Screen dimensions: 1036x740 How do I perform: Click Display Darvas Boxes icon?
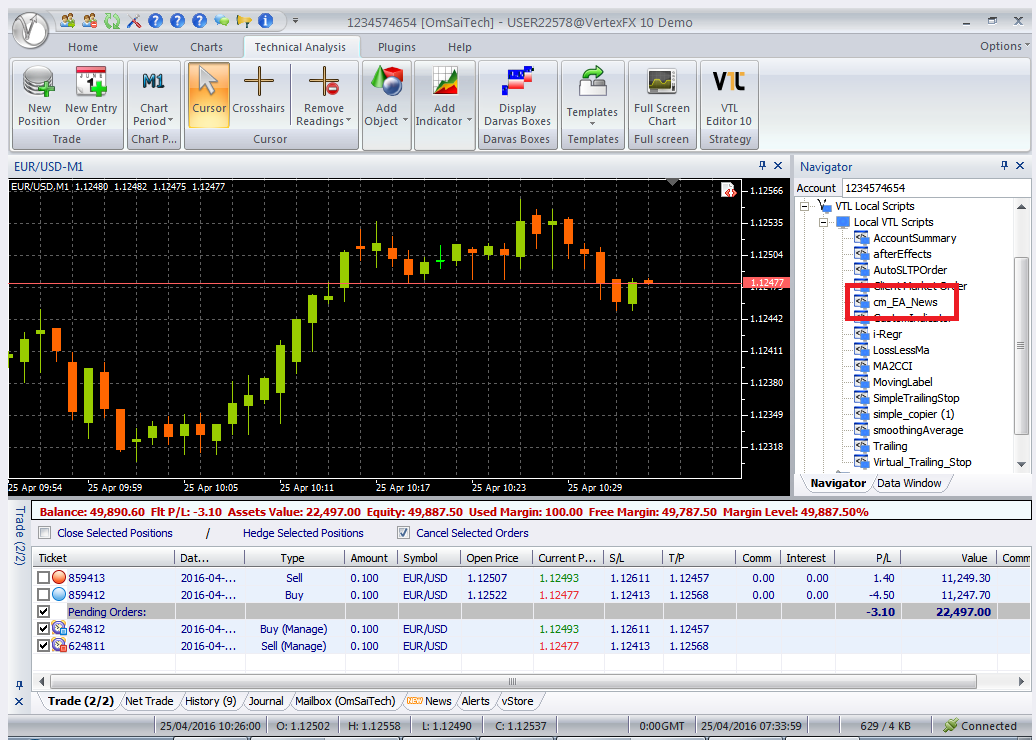click(517, 96)
